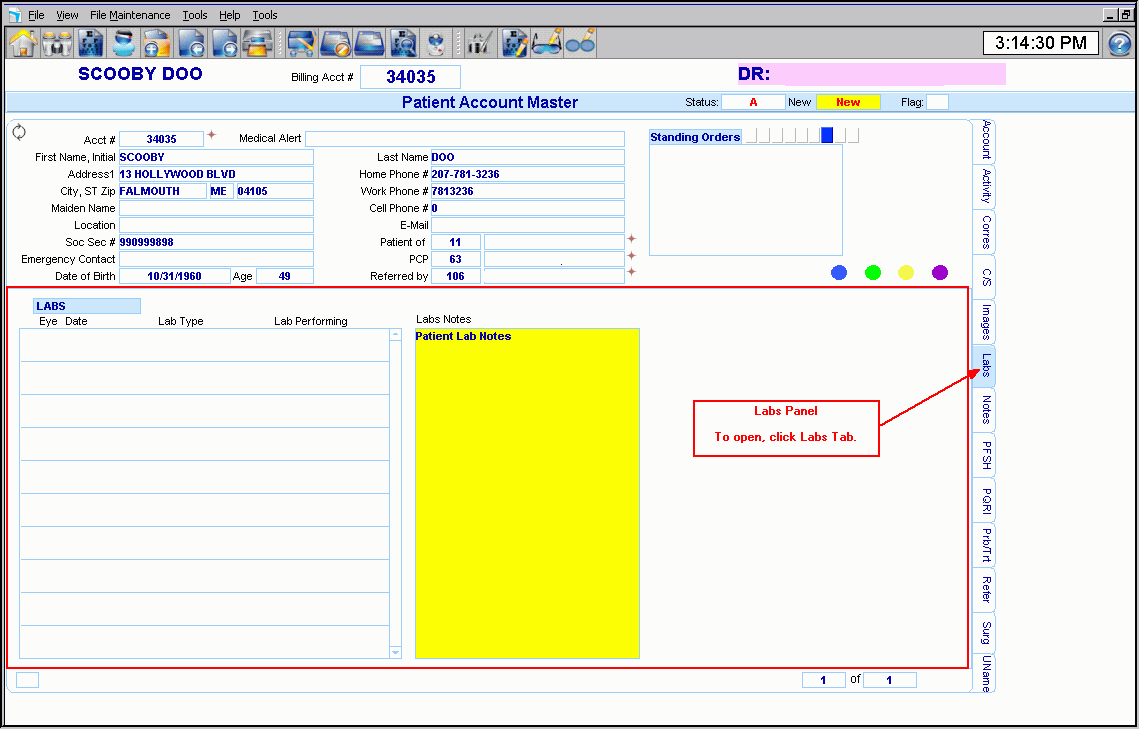This screenshot has height=729, width=1139.
Task: Click the red star next to Acct # field
Action: 211,136
